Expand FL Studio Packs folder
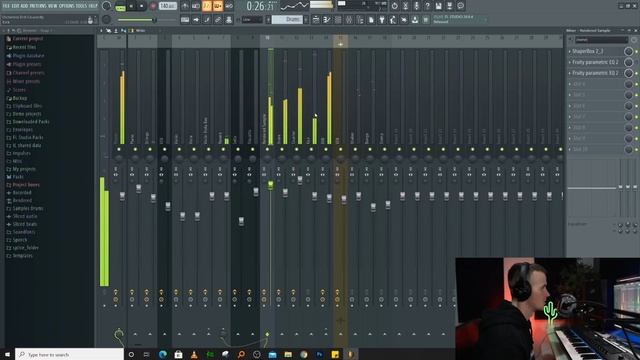 [x=24, y=138]
